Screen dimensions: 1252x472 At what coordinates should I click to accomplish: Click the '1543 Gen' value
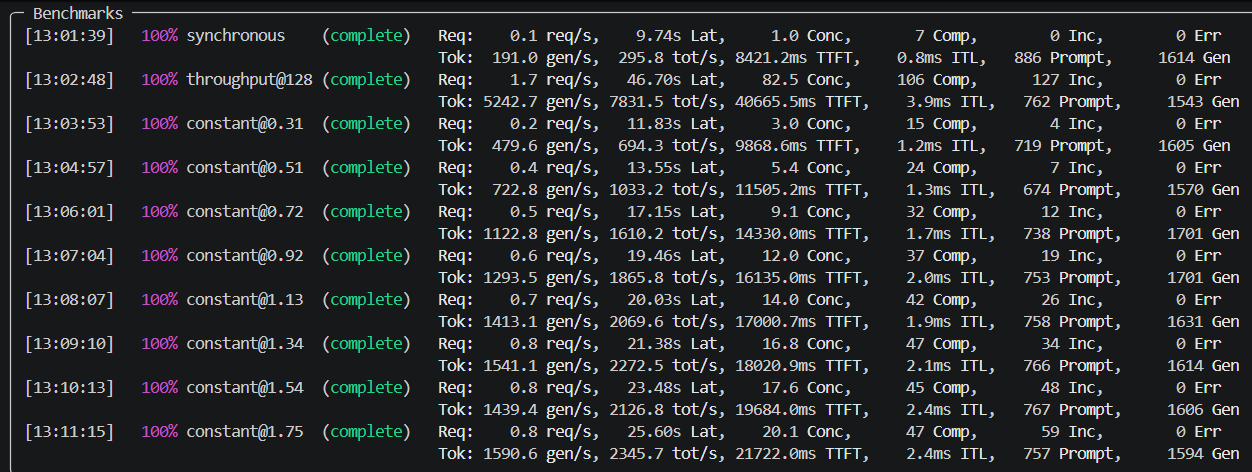(x=1203, y=102)
